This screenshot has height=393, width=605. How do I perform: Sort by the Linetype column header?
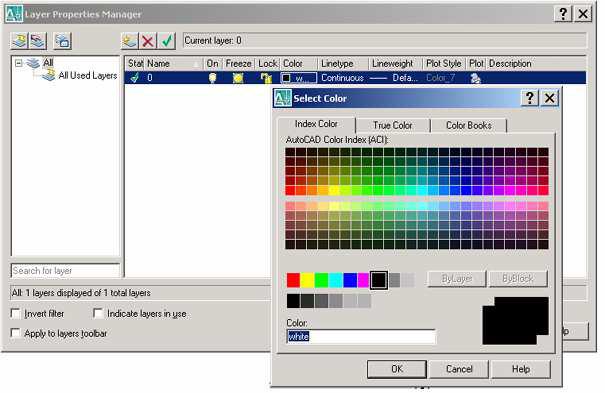tap(343, 64)
